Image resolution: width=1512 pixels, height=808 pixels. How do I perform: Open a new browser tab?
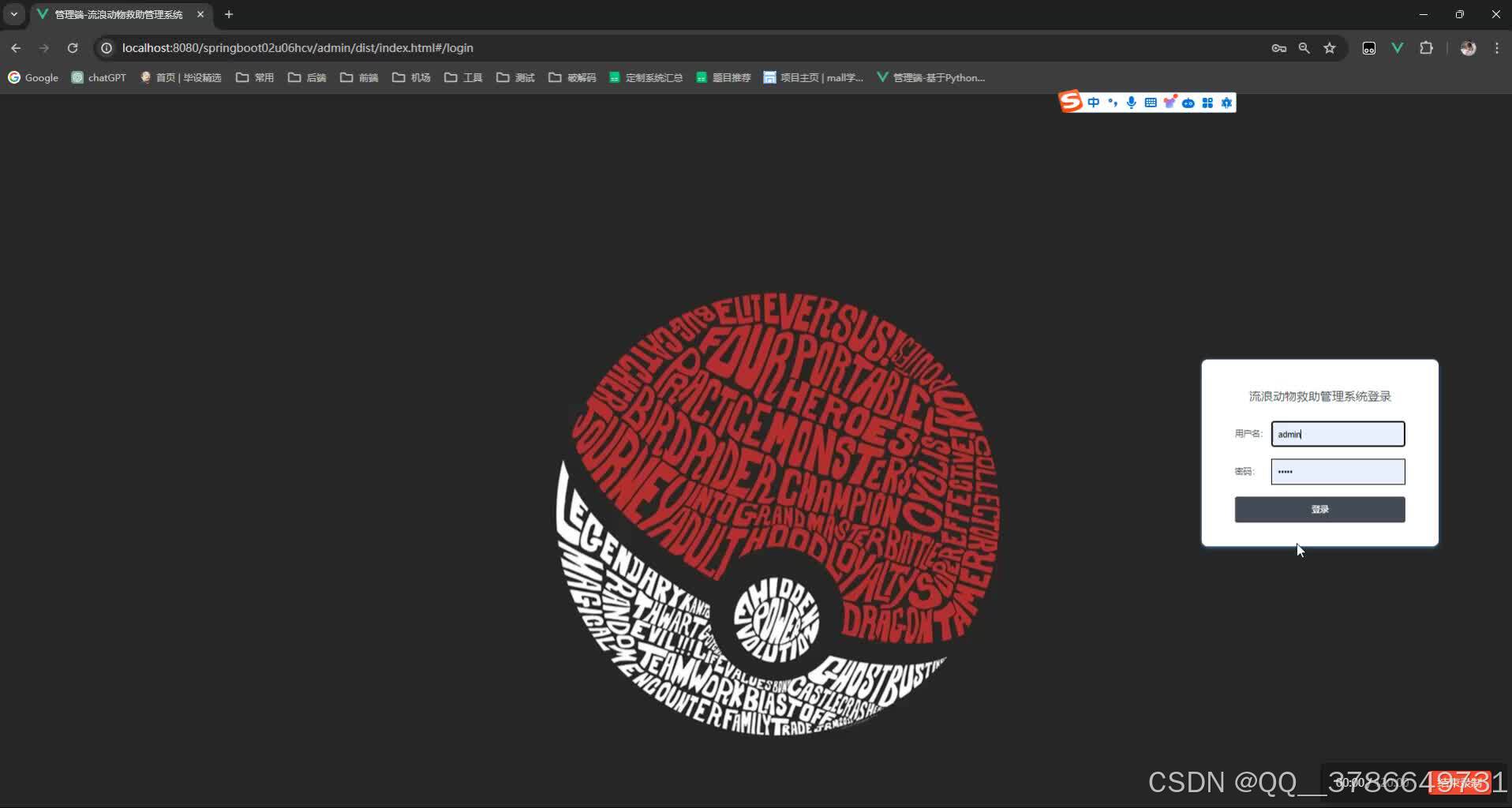click(x=229, y=14)
